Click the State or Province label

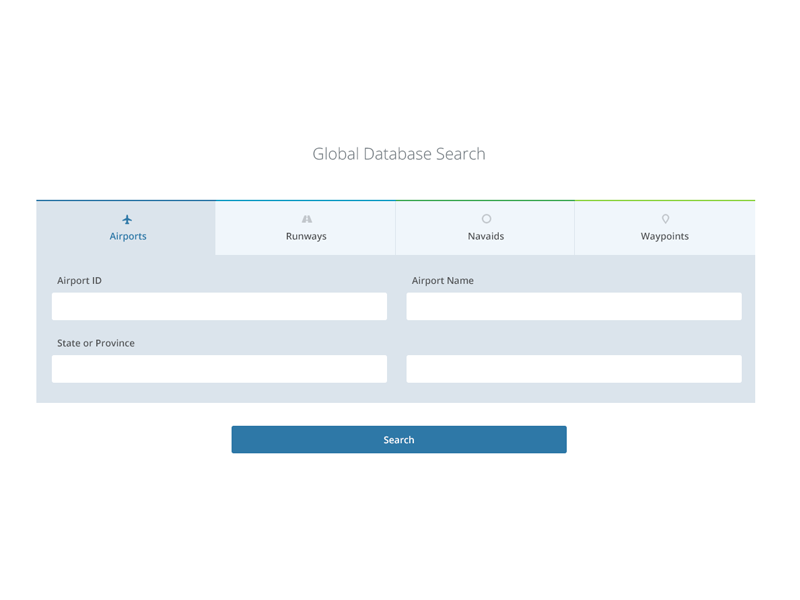pos(95,343)
